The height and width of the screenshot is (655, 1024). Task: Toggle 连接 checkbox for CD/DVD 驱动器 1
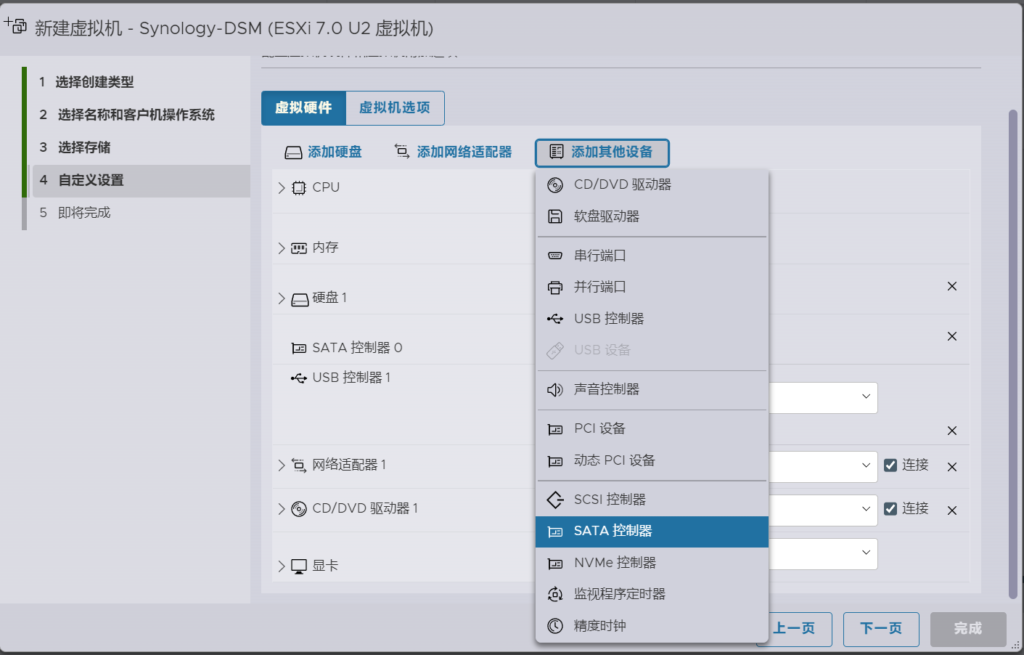[890, 509]
